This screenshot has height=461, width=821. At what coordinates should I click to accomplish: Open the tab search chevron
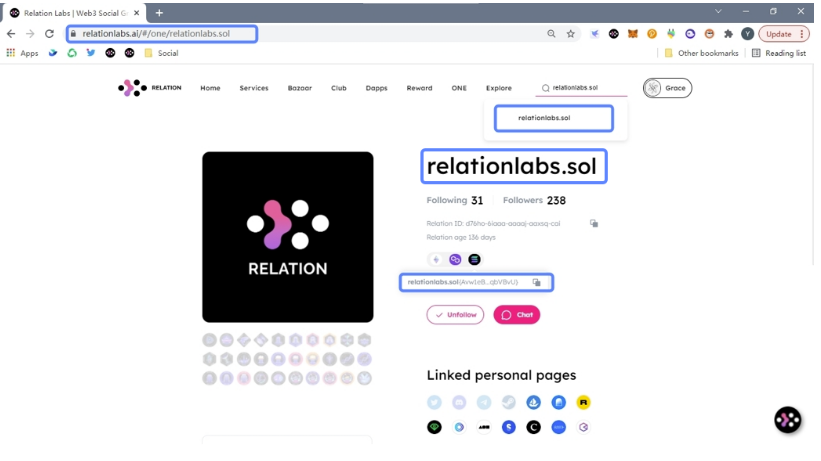718,11
